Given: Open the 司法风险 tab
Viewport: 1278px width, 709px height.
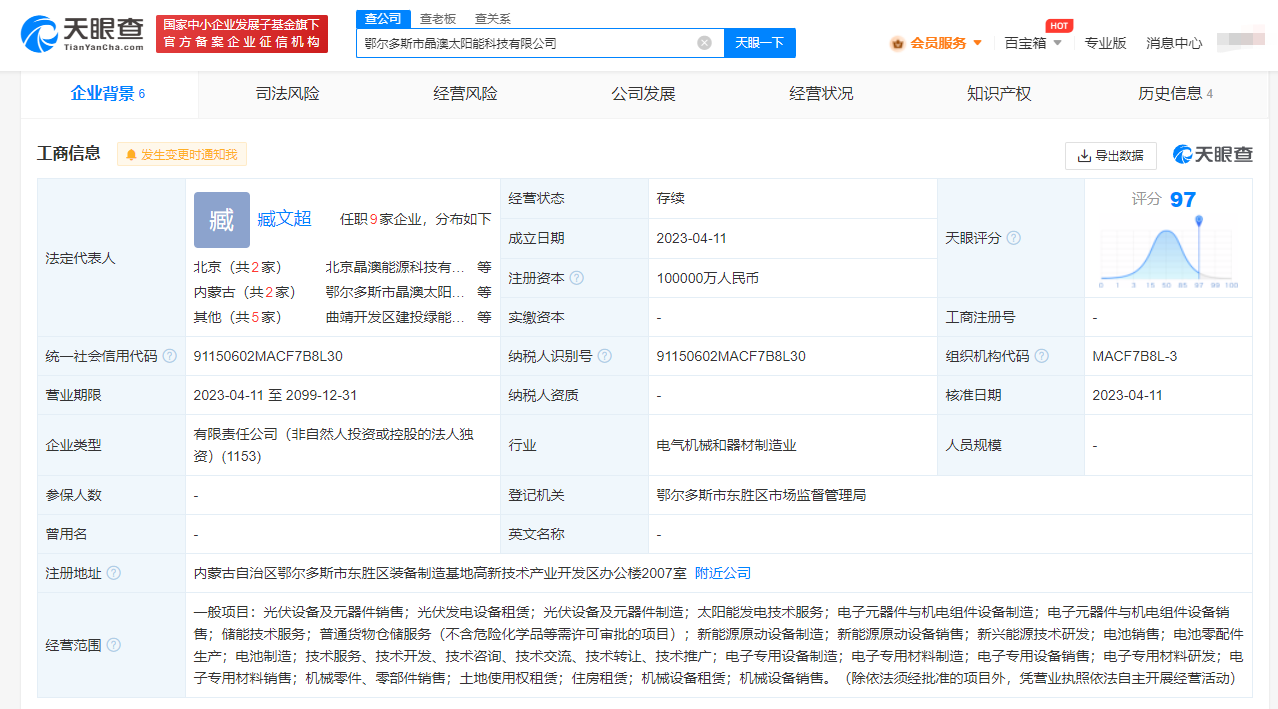Looking at the screenshot, I should pos(288,94).
